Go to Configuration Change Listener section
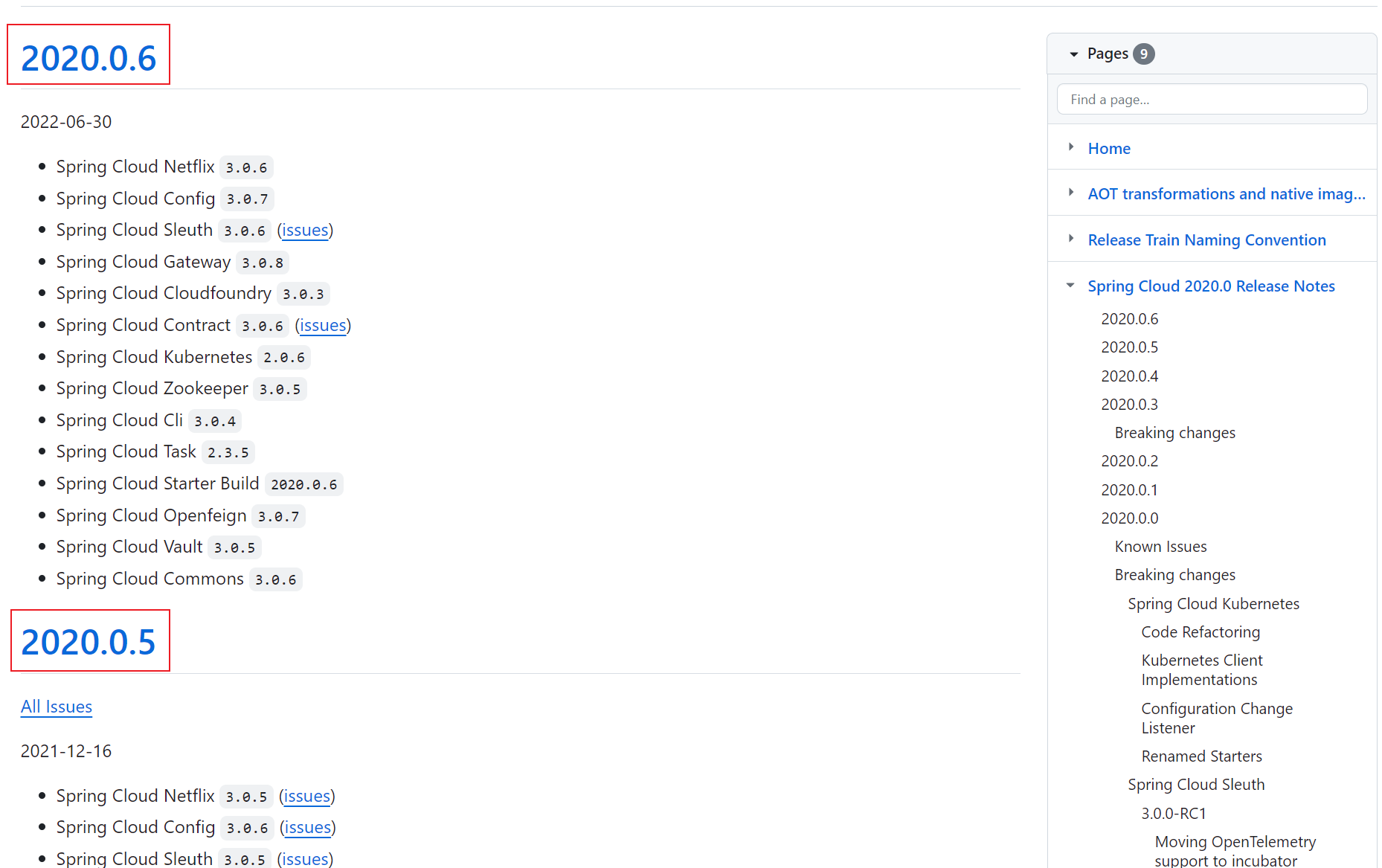 pyautogui.click(x=1217, y=718)
